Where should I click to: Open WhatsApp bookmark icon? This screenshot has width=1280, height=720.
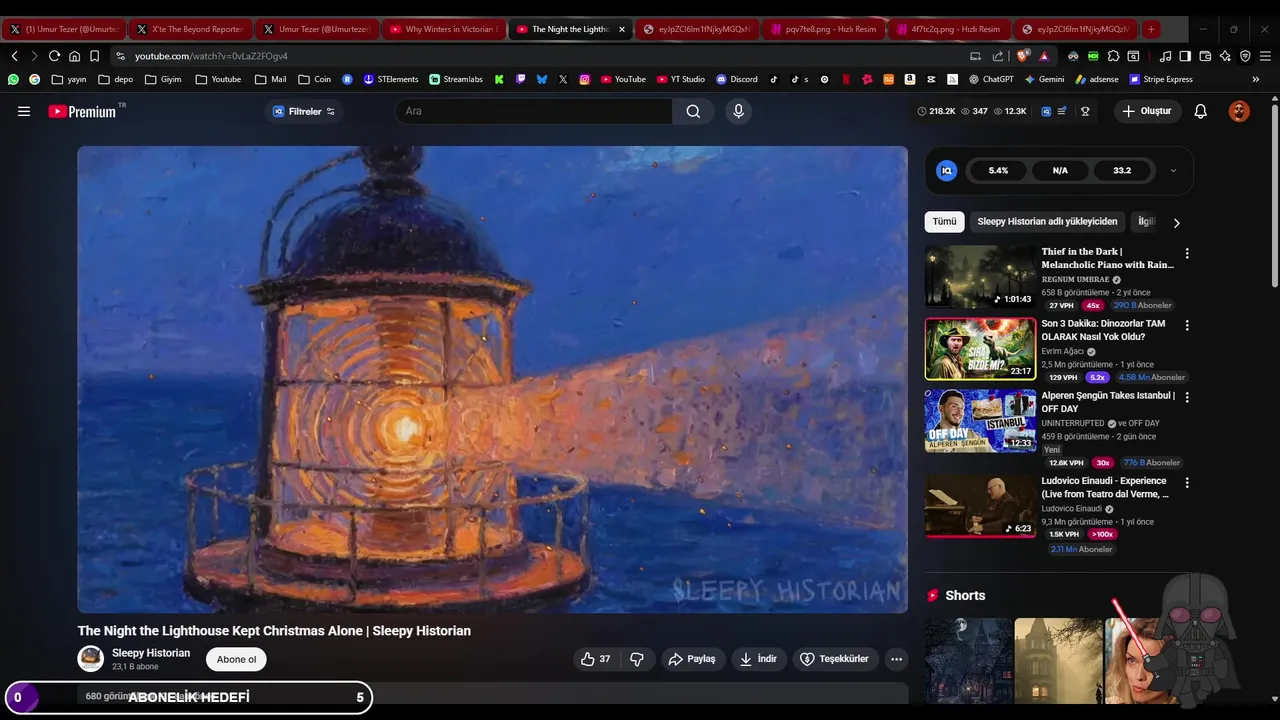pos(14,79)
